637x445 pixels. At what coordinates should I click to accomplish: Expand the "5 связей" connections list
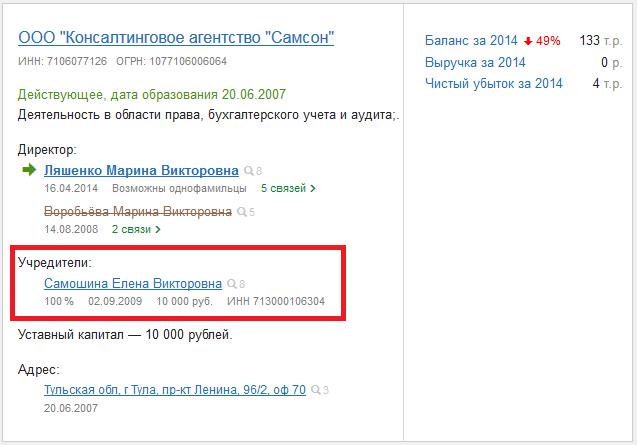pos(288,188)
